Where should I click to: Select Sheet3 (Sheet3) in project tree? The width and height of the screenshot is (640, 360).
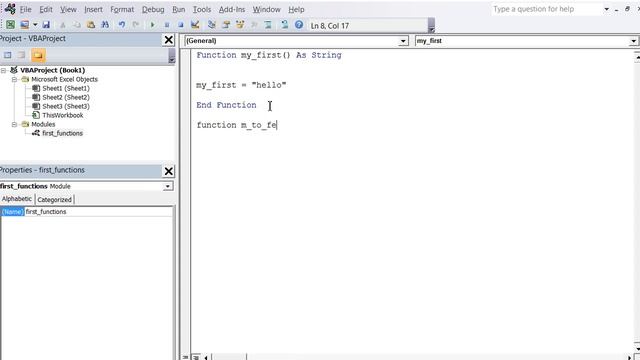(66, 106)
